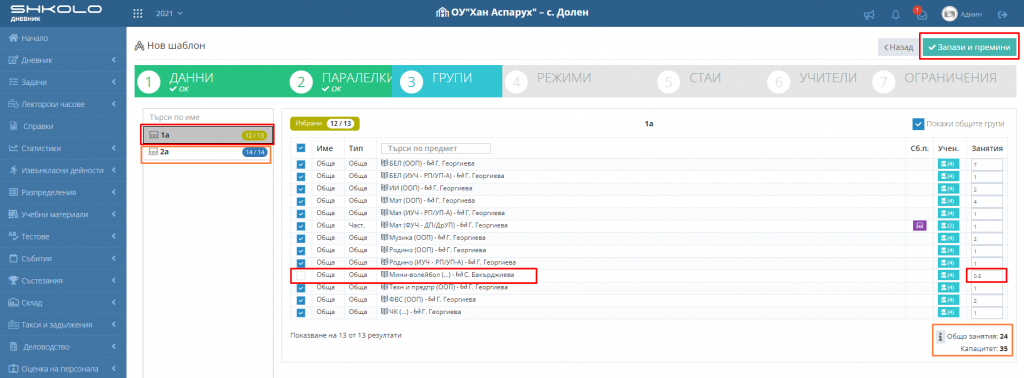The height and width of the screenshot is (378, 1024).
Task: Click the info icon near Общо занятия
Action: 940,337
